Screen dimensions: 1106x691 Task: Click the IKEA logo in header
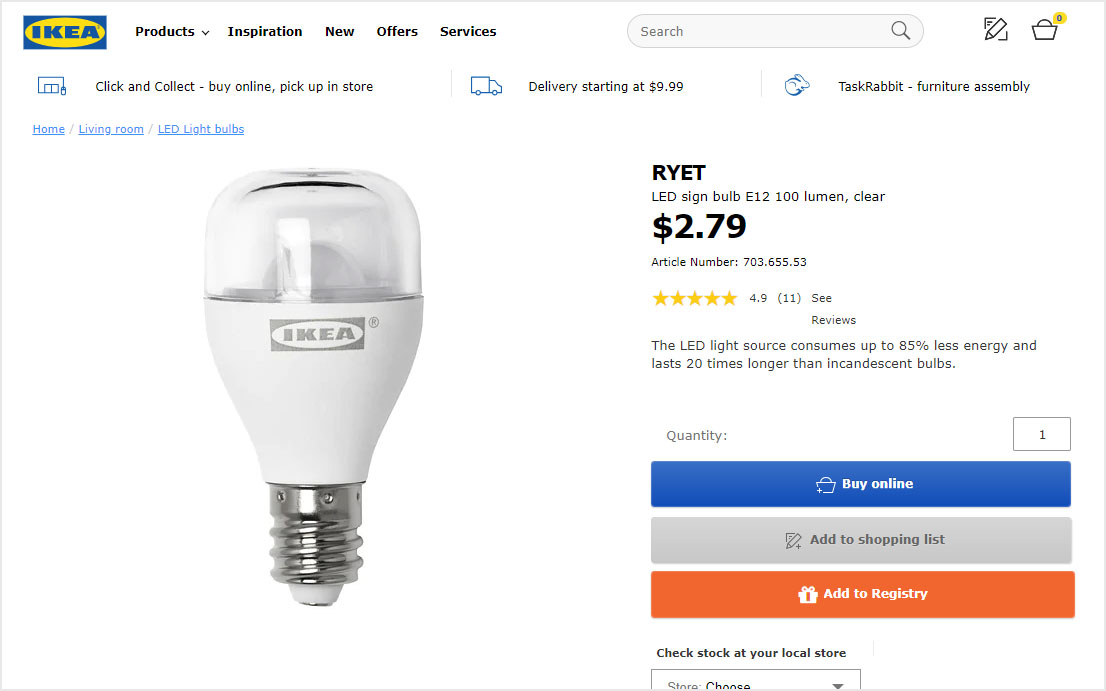[x=65, y=32]
